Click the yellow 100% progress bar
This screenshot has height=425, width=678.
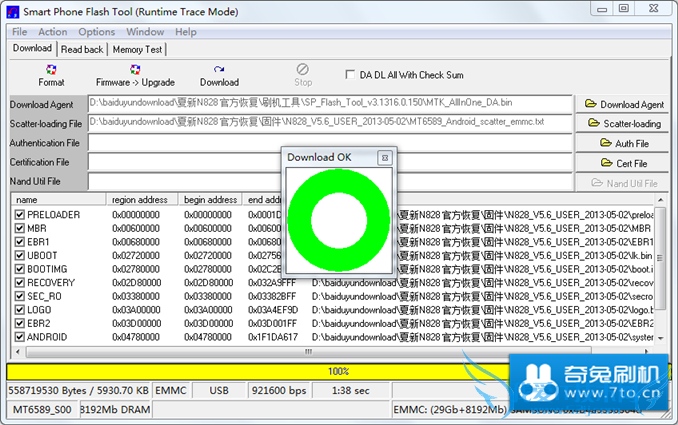pyautogui.click(x=339, y=371)
